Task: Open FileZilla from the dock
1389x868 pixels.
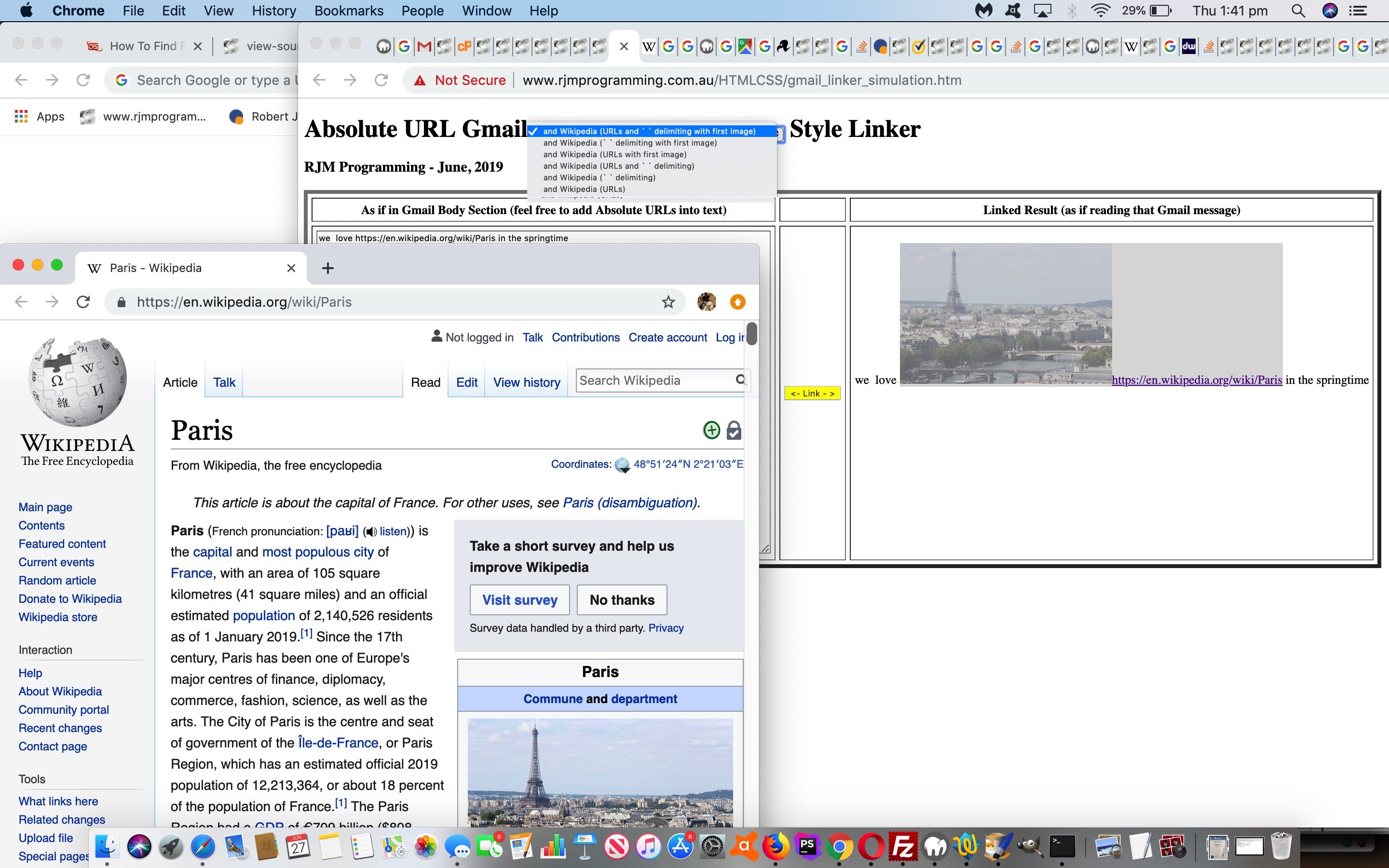Action: click(x=903, y=846)
